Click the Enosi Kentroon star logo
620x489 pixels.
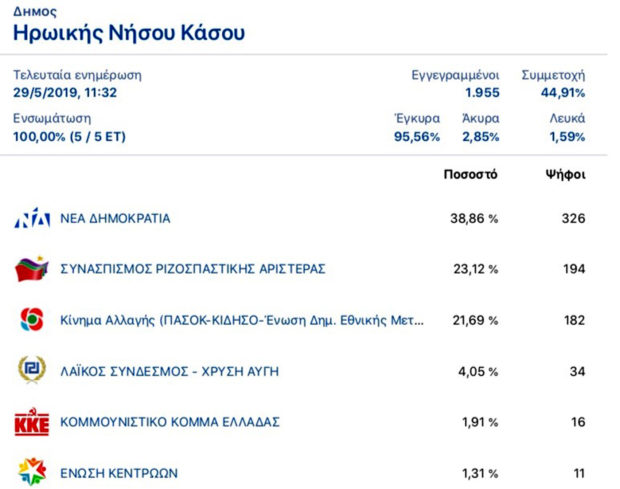point(32,472)
